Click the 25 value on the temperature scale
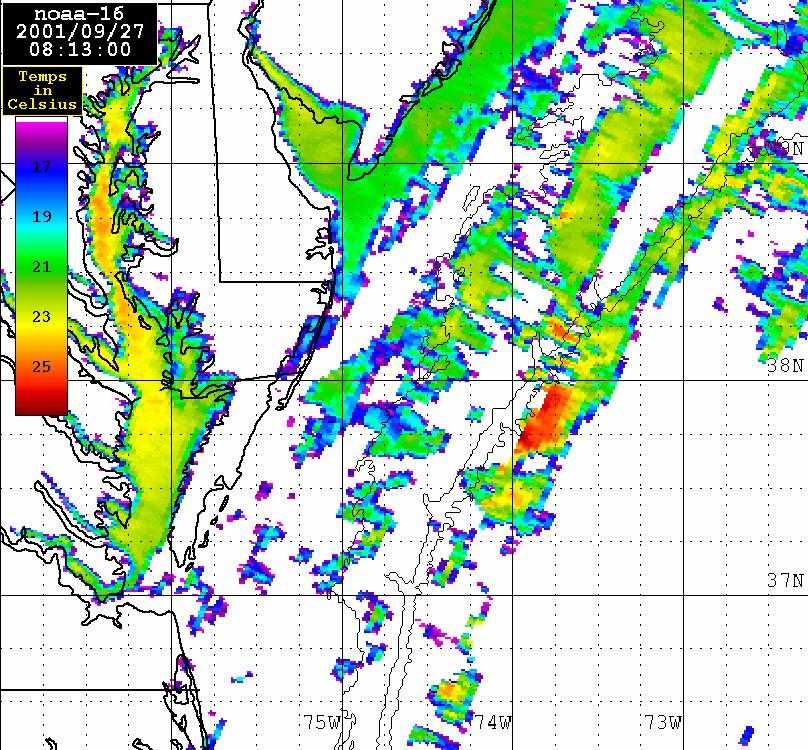Viewport: 808px width, 750px height. pyautogui.click(x=42, y=366)
